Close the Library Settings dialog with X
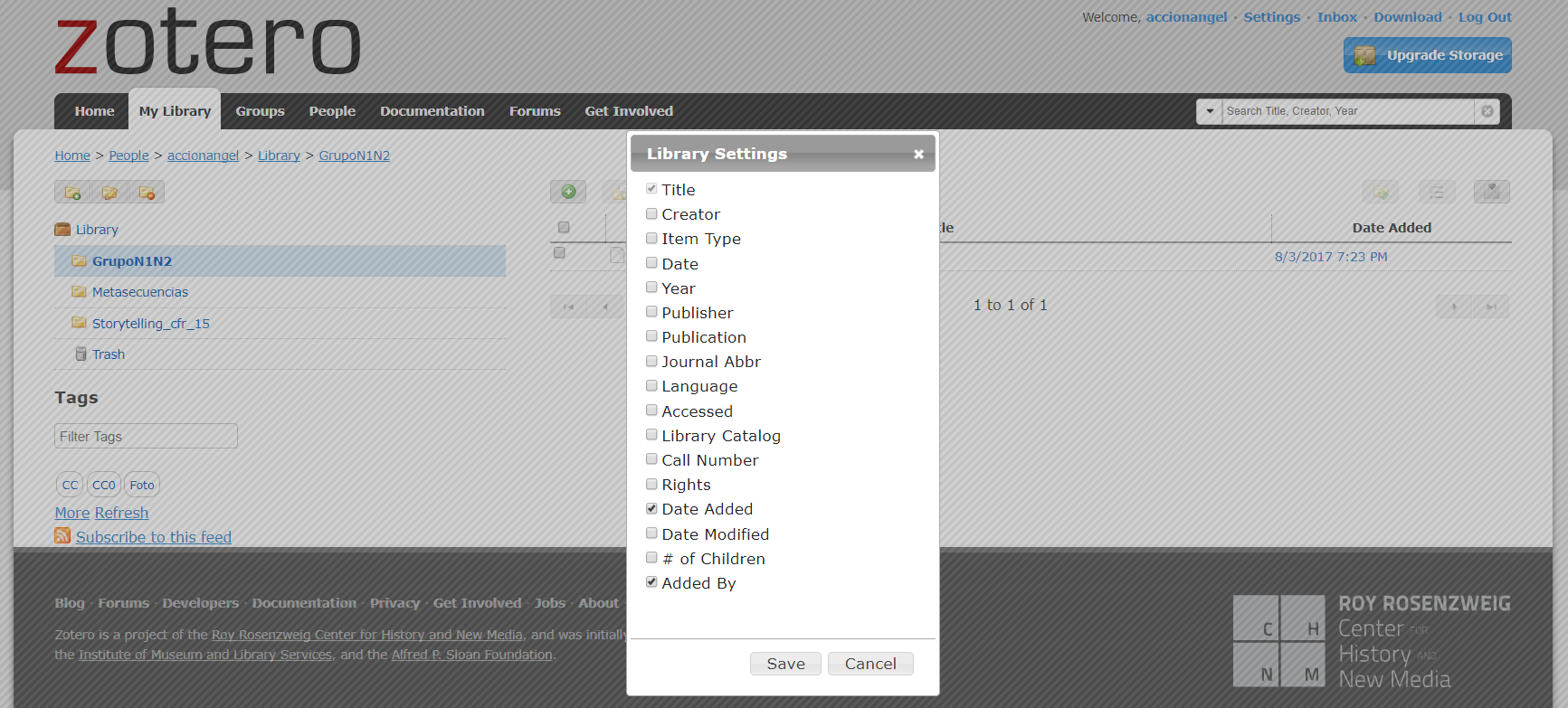The image size is (1568, 708). (x=918, y=154)
